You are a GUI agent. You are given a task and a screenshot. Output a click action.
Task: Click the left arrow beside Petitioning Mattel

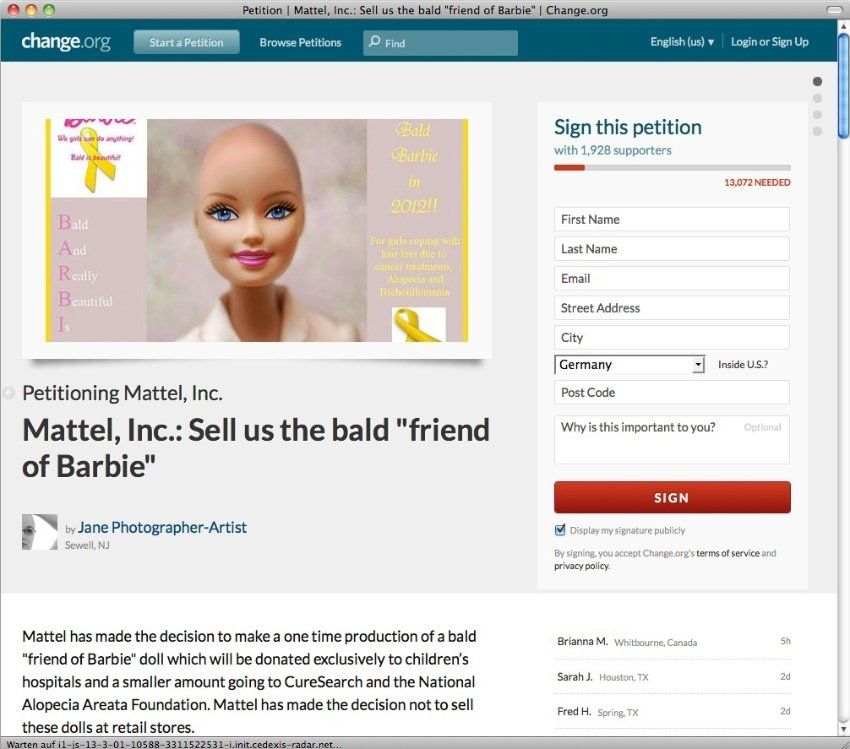click(8, 392)
